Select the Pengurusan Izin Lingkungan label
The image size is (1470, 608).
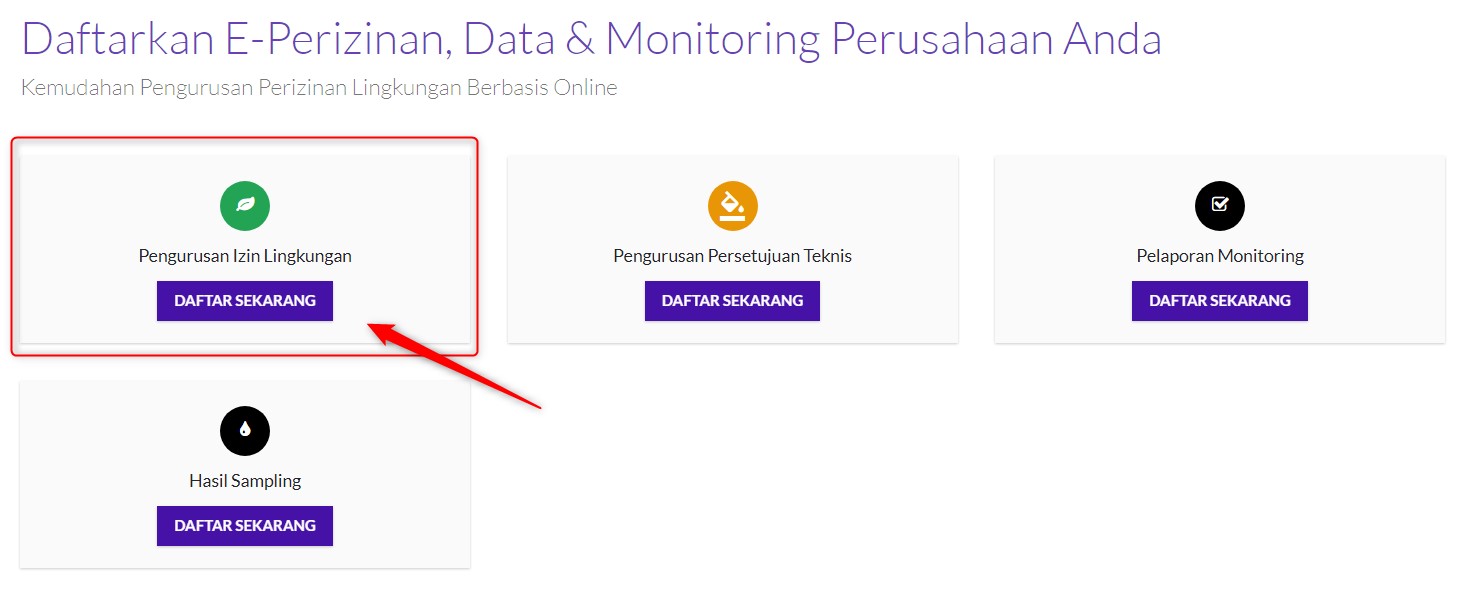click(245, 256)
